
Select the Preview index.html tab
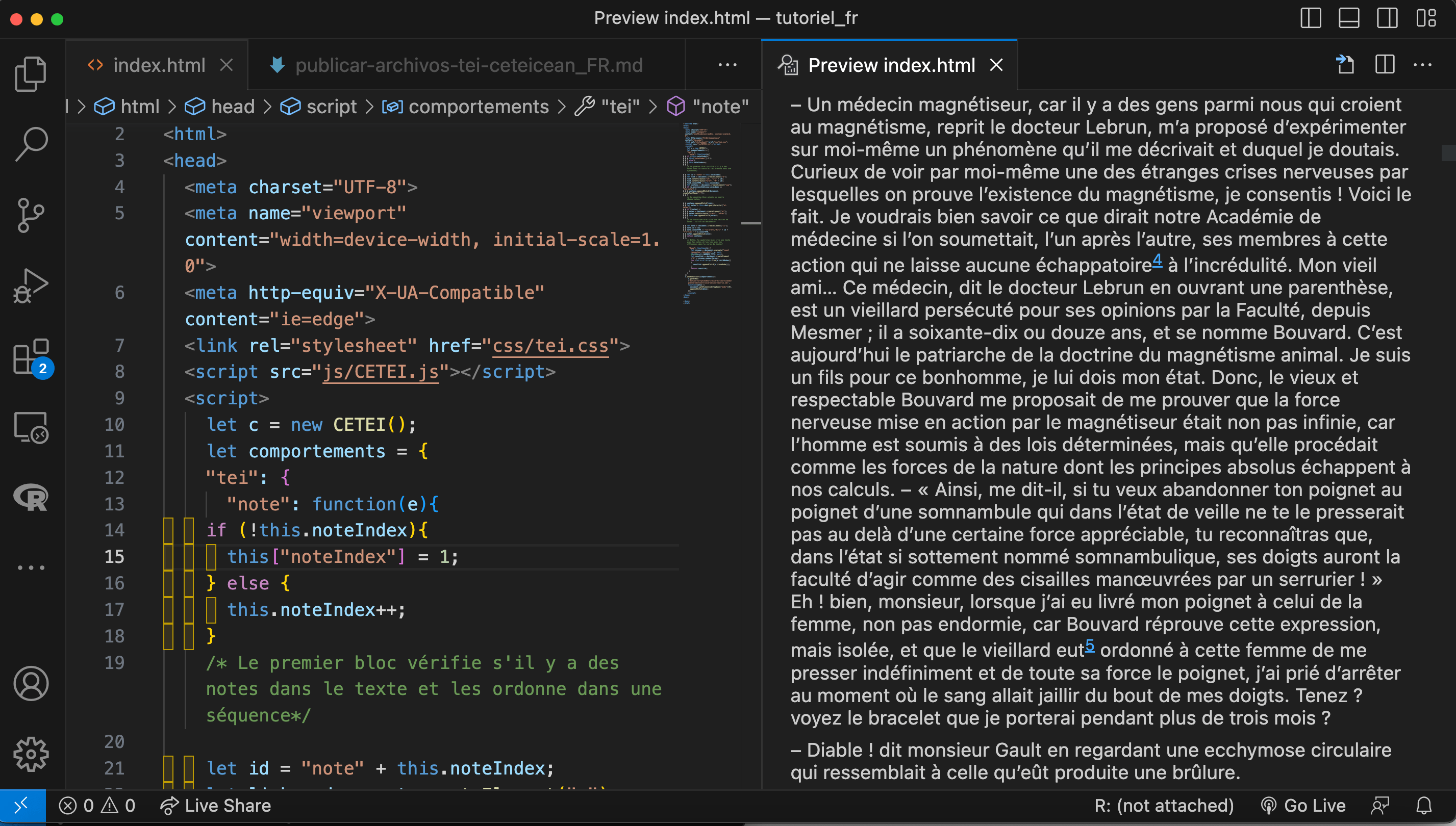coord(890,65)
